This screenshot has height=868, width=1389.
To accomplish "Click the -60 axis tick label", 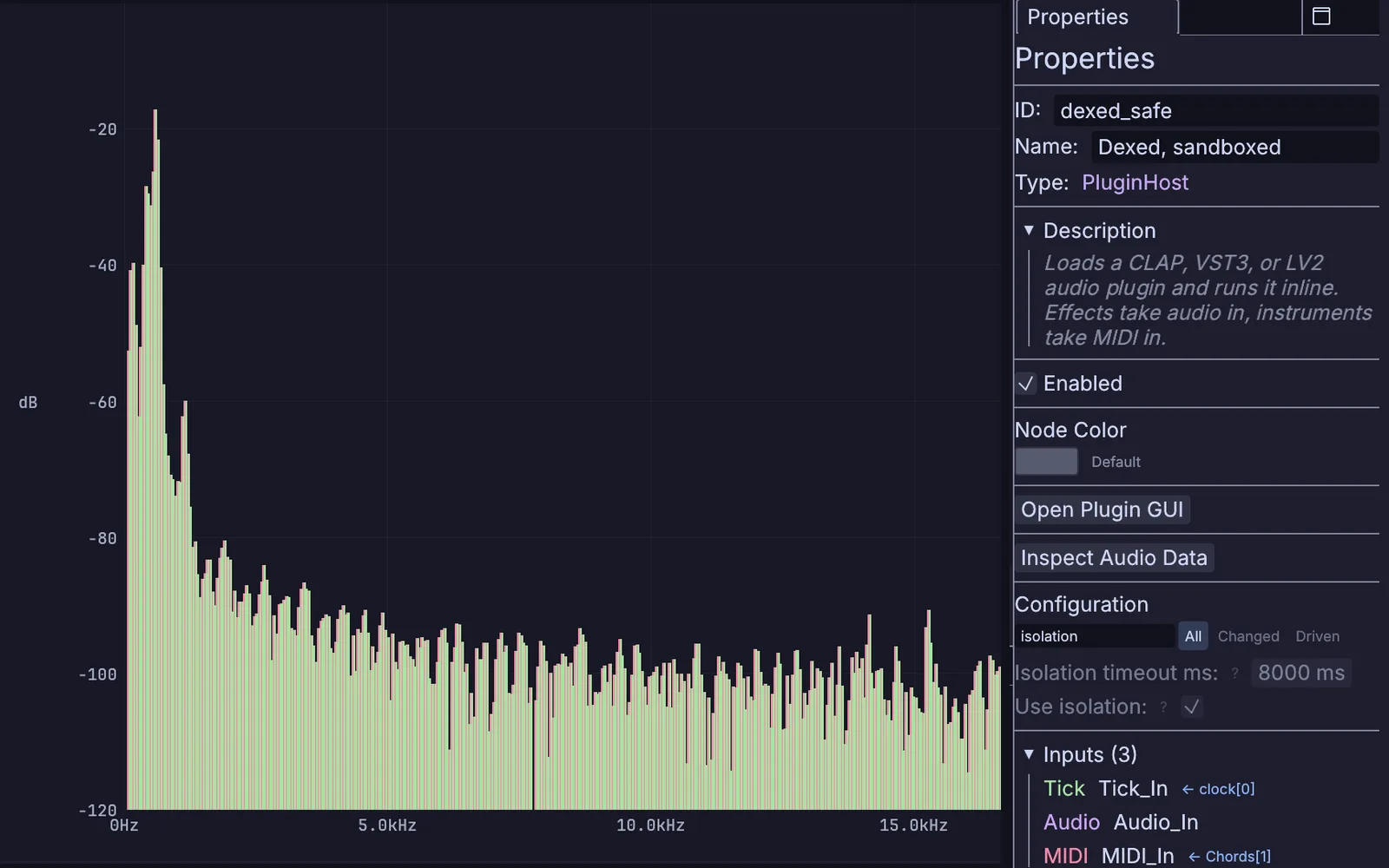I will pyautogui.click(x=102, y=403).
